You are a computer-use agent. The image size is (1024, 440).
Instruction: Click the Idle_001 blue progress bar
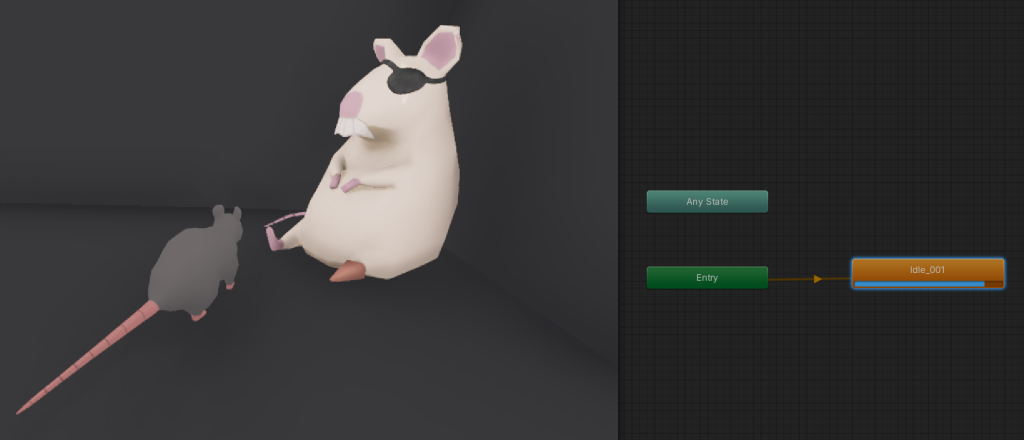click(x=920, y=284)
